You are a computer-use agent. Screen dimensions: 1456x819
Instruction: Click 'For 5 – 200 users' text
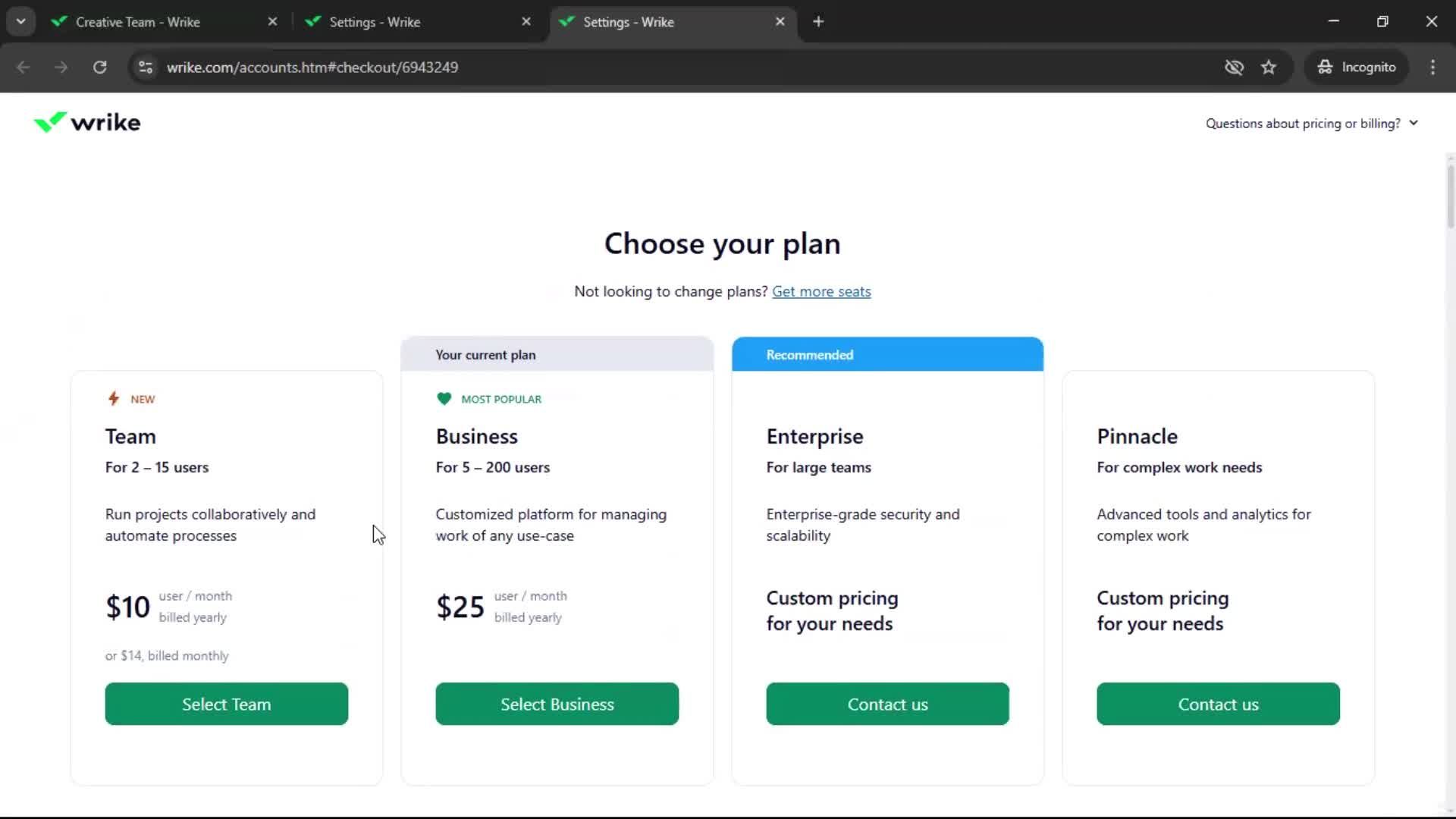[x=493, y=468]
